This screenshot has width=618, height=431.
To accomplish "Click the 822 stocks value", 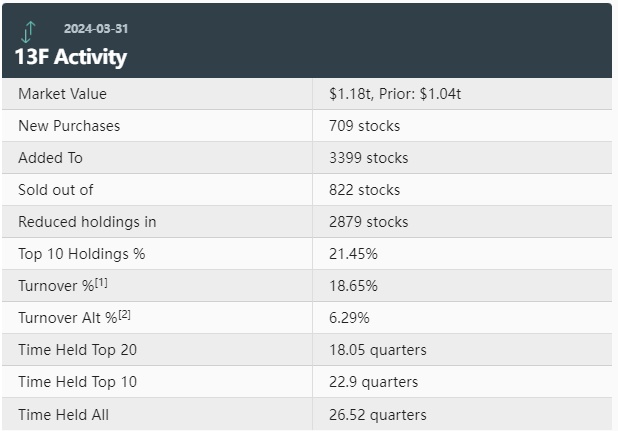I will coord(364,190).
